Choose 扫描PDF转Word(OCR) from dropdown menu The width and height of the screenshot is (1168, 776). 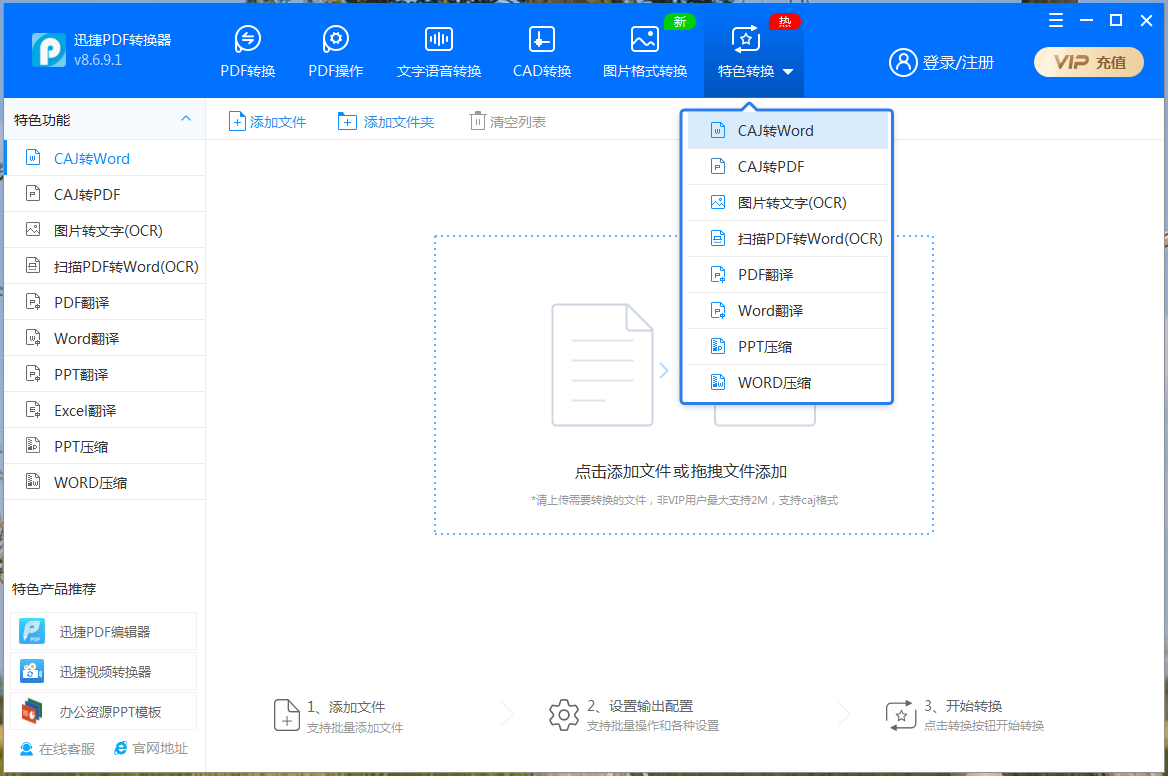point(787,238)
